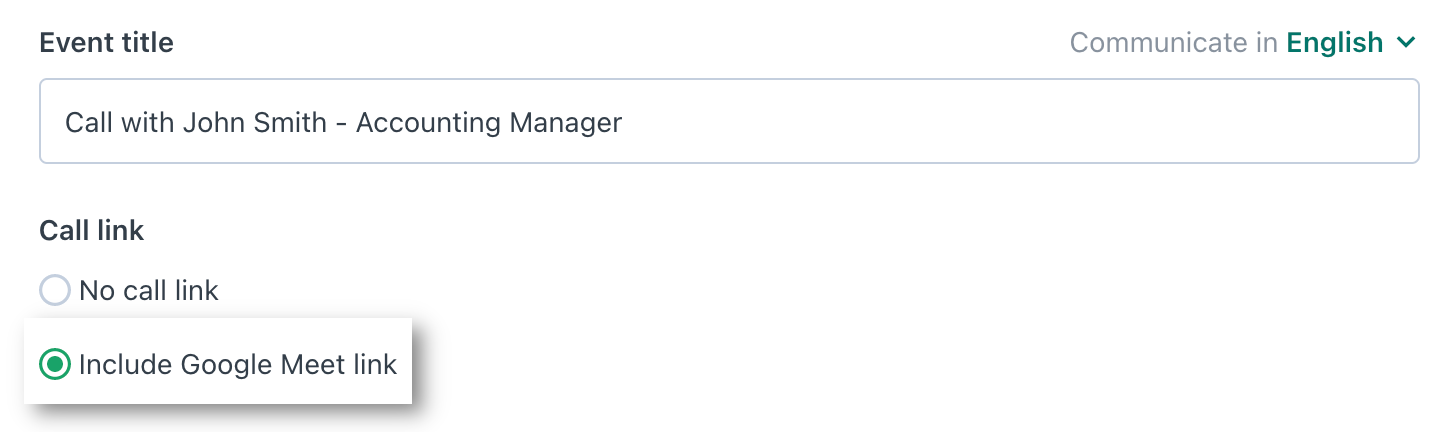
Task: Click the chevron next to English
Action: click(1406, 43)
